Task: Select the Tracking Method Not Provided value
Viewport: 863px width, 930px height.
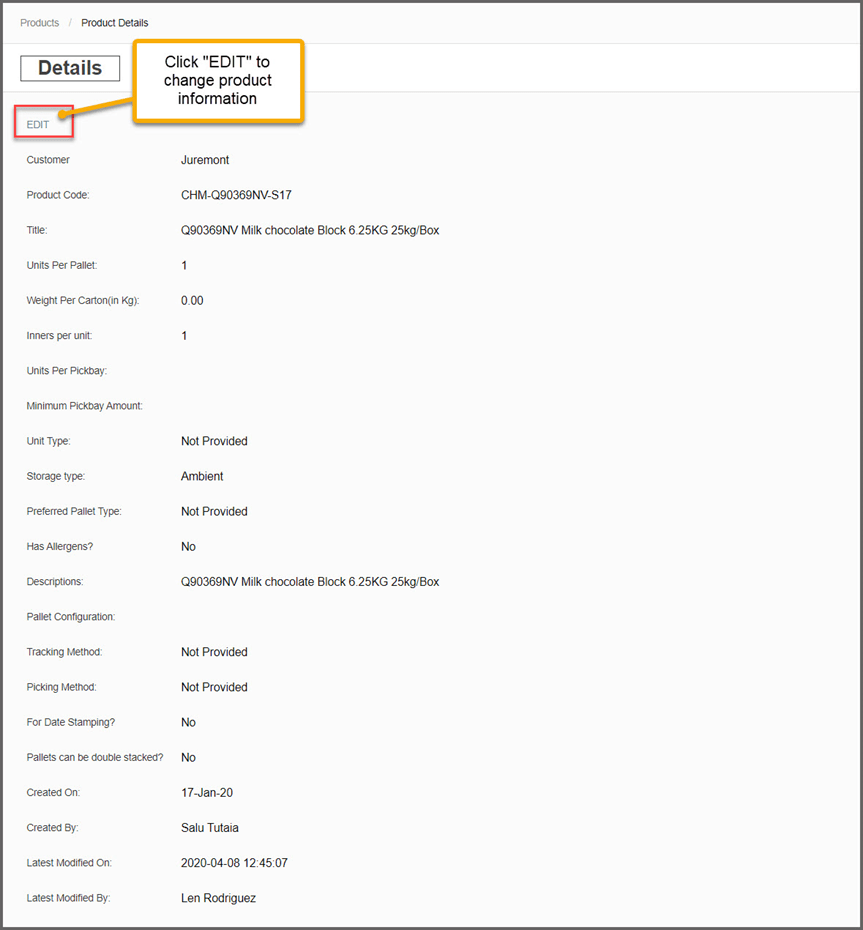Action: [214, 652]
